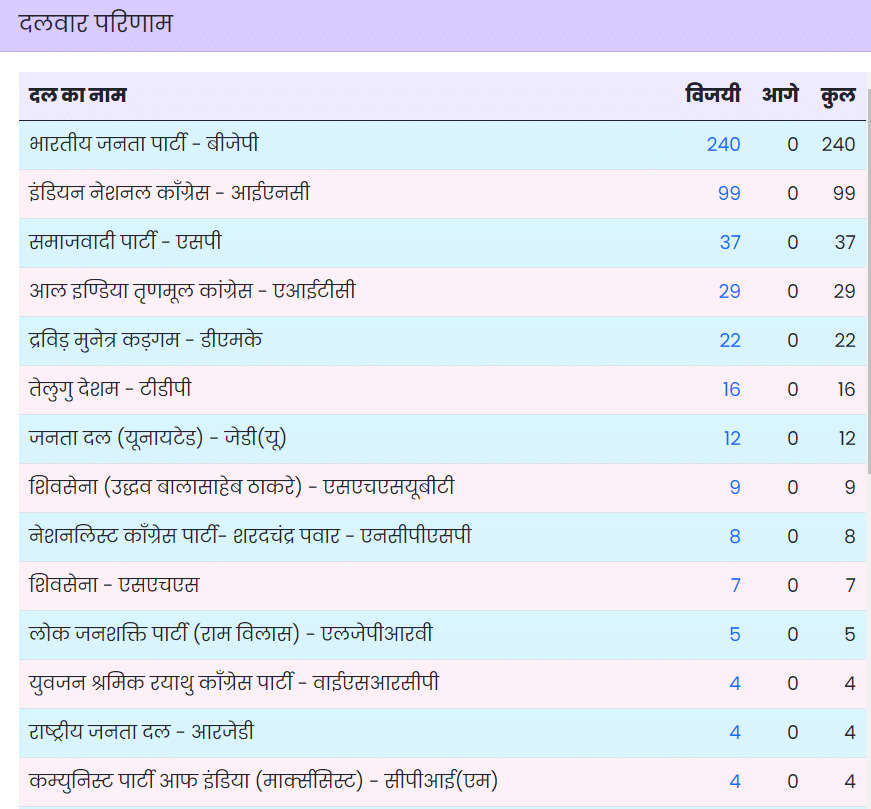Select the कुल column header
871x809 pixels.
pos(838,95)
